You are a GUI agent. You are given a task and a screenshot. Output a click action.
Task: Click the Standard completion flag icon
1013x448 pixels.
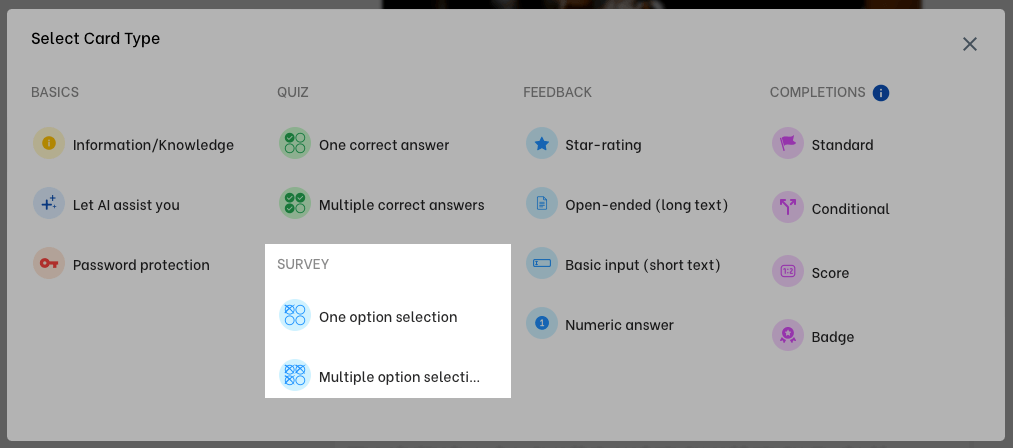[x=788, y=144]
